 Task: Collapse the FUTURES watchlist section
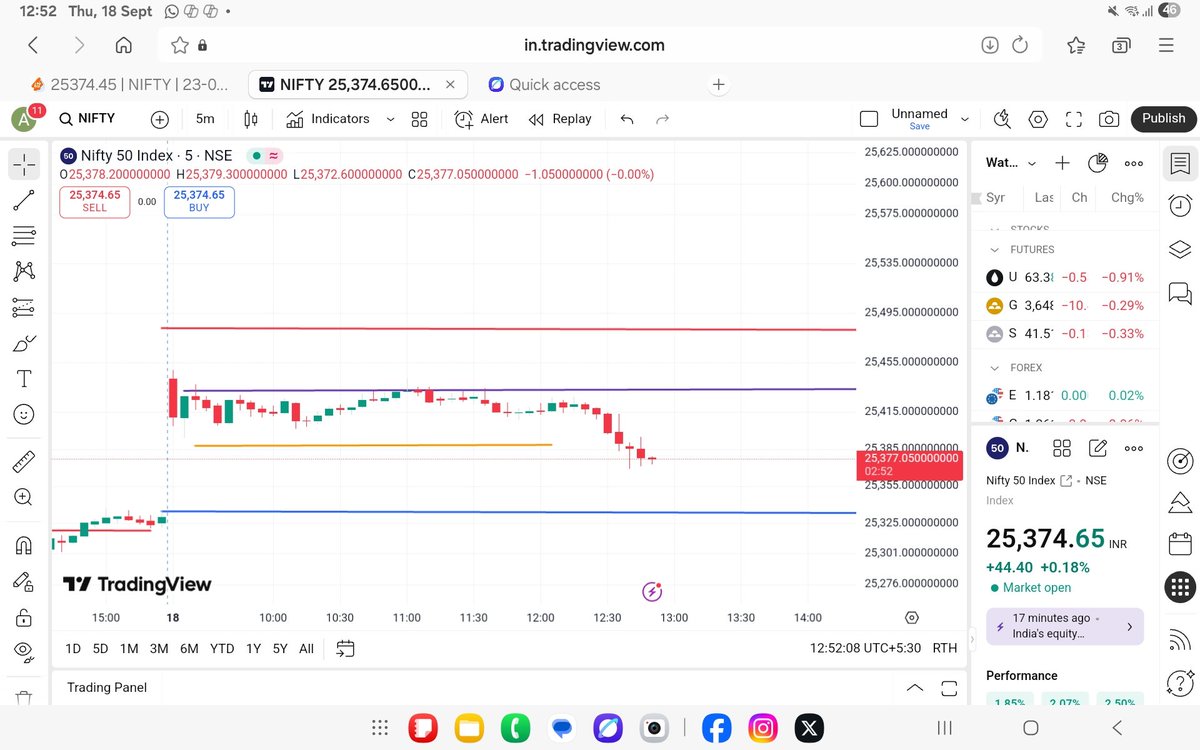pos(994,250)
